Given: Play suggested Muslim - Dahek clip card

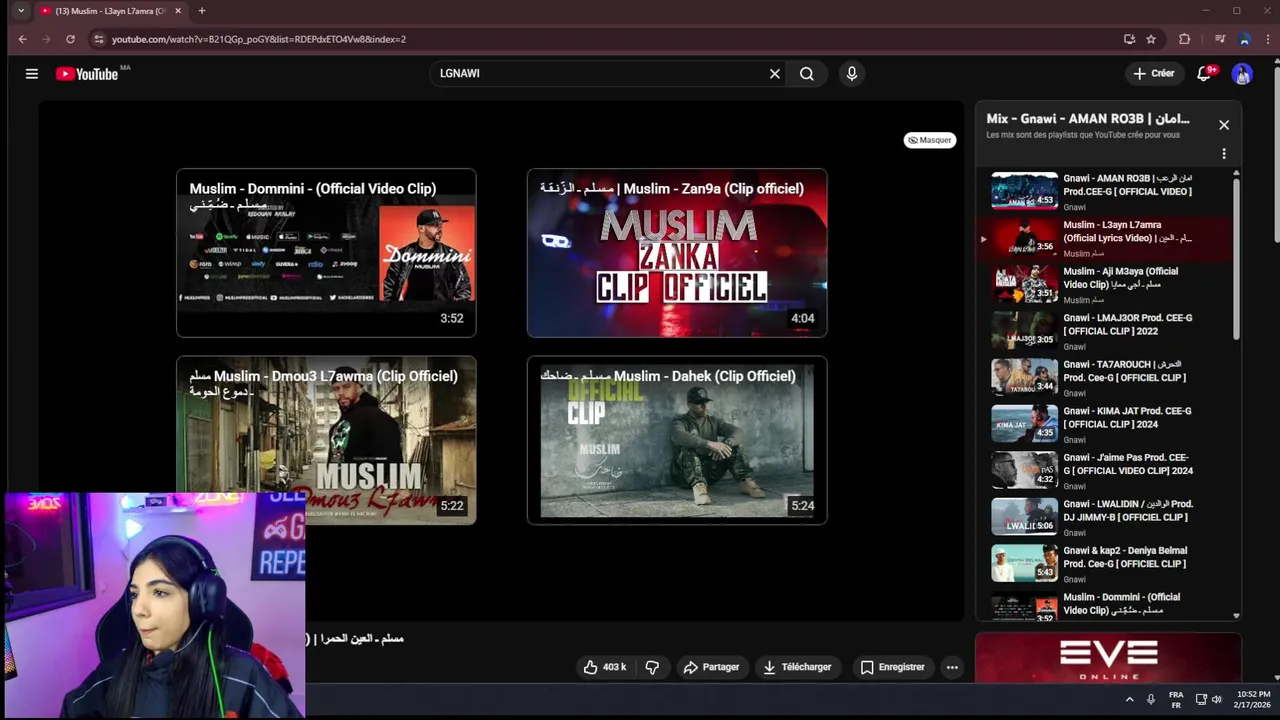Looking at the screenshot, I should pyautogui.click(x=677, y=440).
